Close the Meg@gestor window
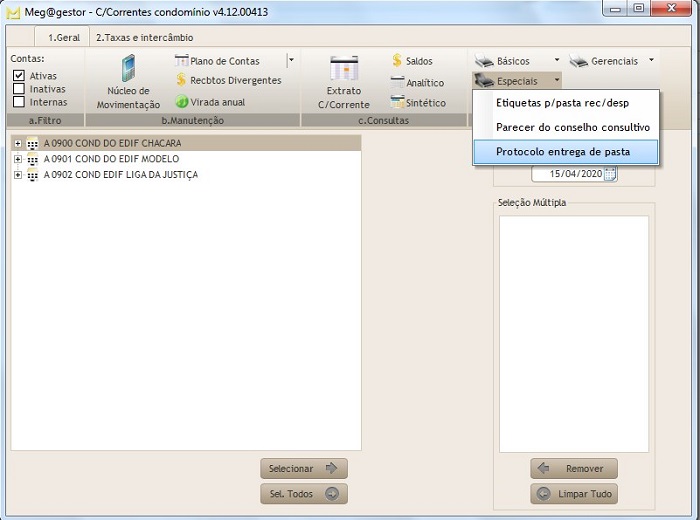 (671, 8)
